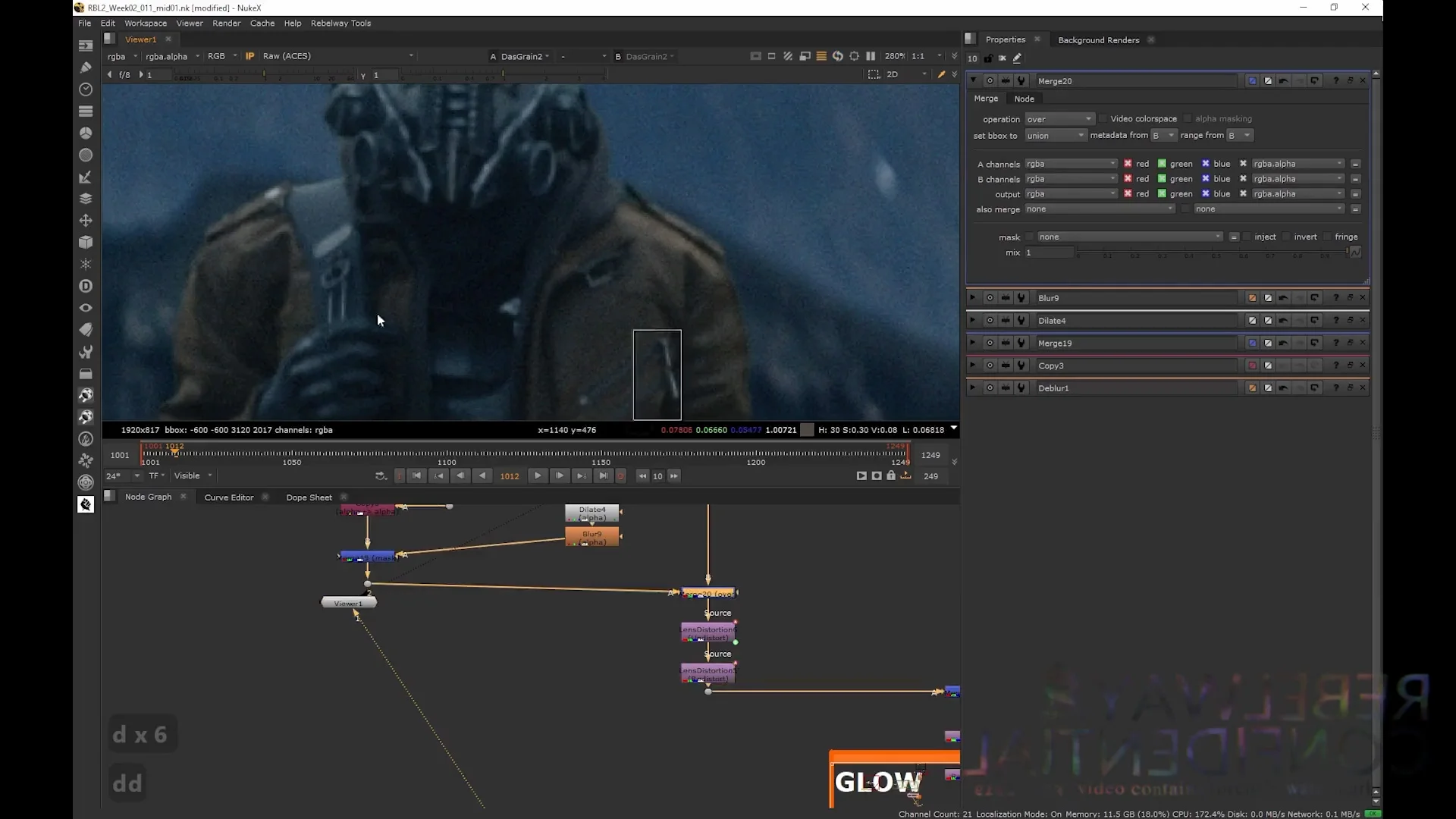Play forward in the viewer timeline
This screenshot has height=819, width=1456.
coord(537,476)
